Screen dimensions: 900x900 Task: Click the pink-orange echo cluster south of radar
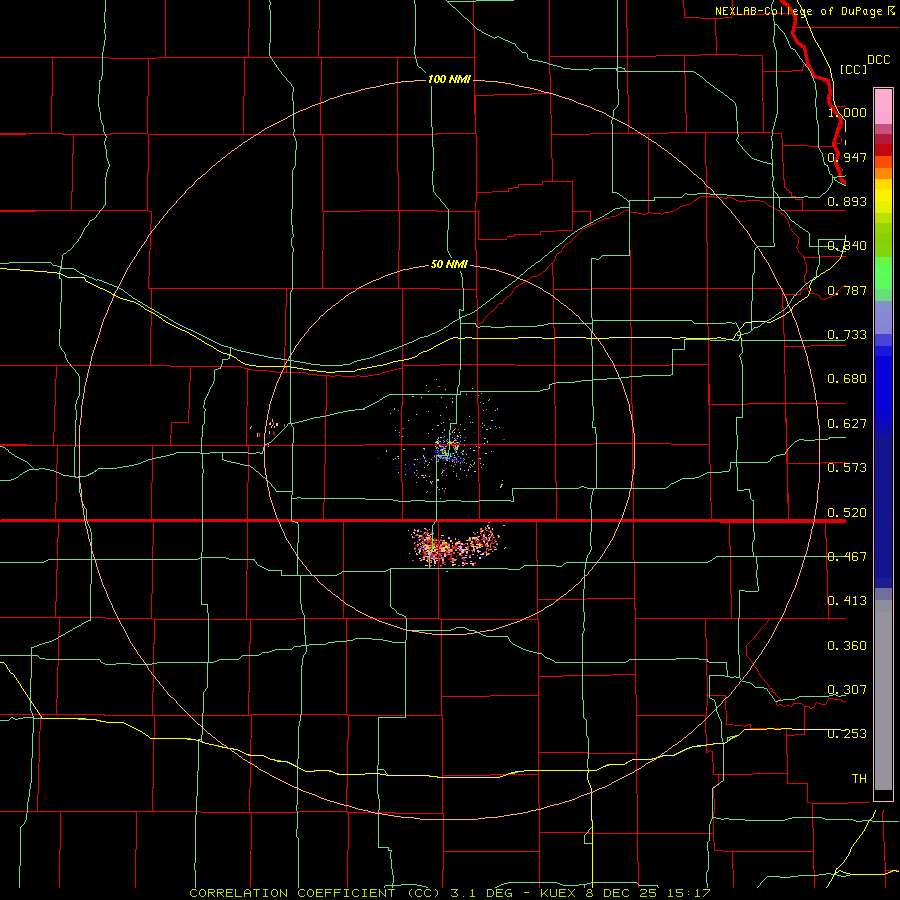pyautogui.click(x=453, y=545)
